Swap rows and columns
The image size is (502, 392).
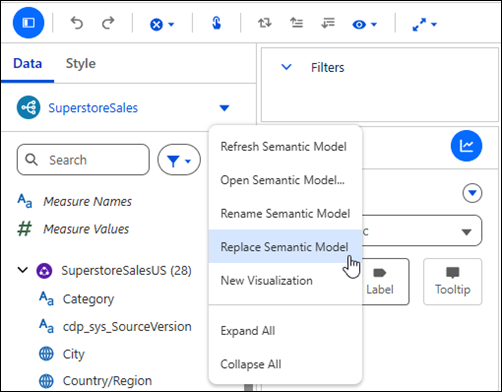pyautogui.click(x=265, y=23)
